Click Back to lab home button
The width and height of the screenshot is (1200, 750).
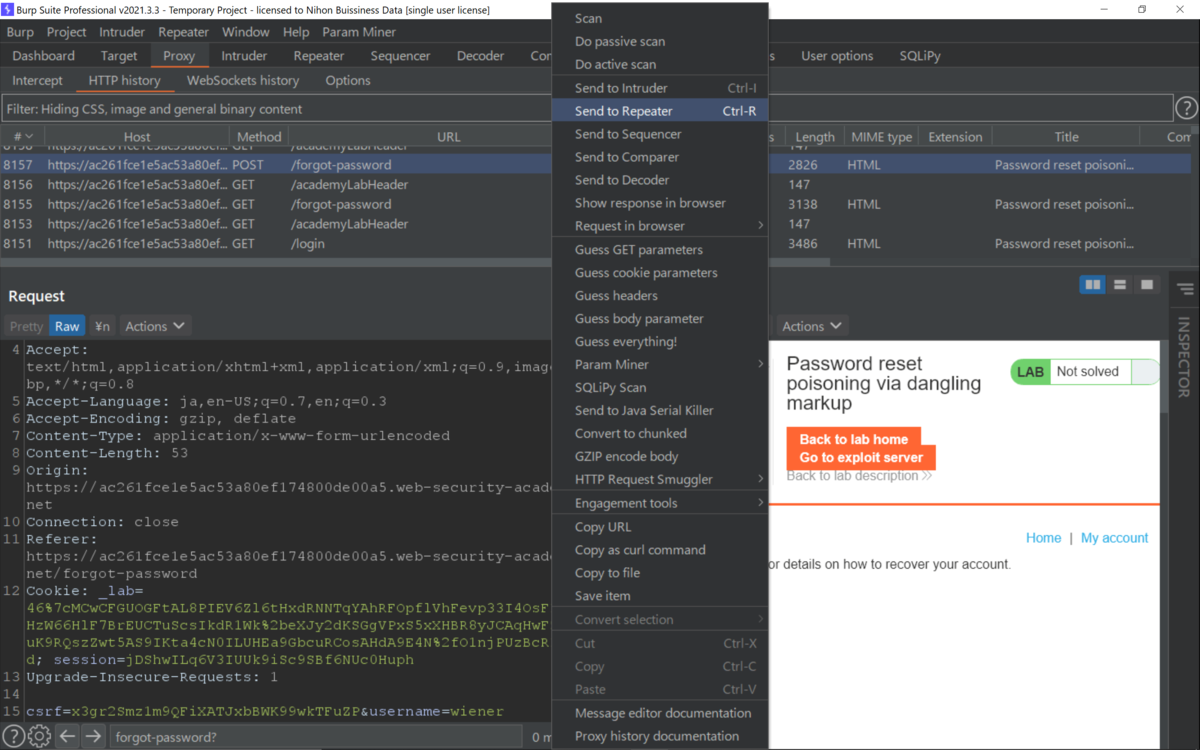[853, 439]
